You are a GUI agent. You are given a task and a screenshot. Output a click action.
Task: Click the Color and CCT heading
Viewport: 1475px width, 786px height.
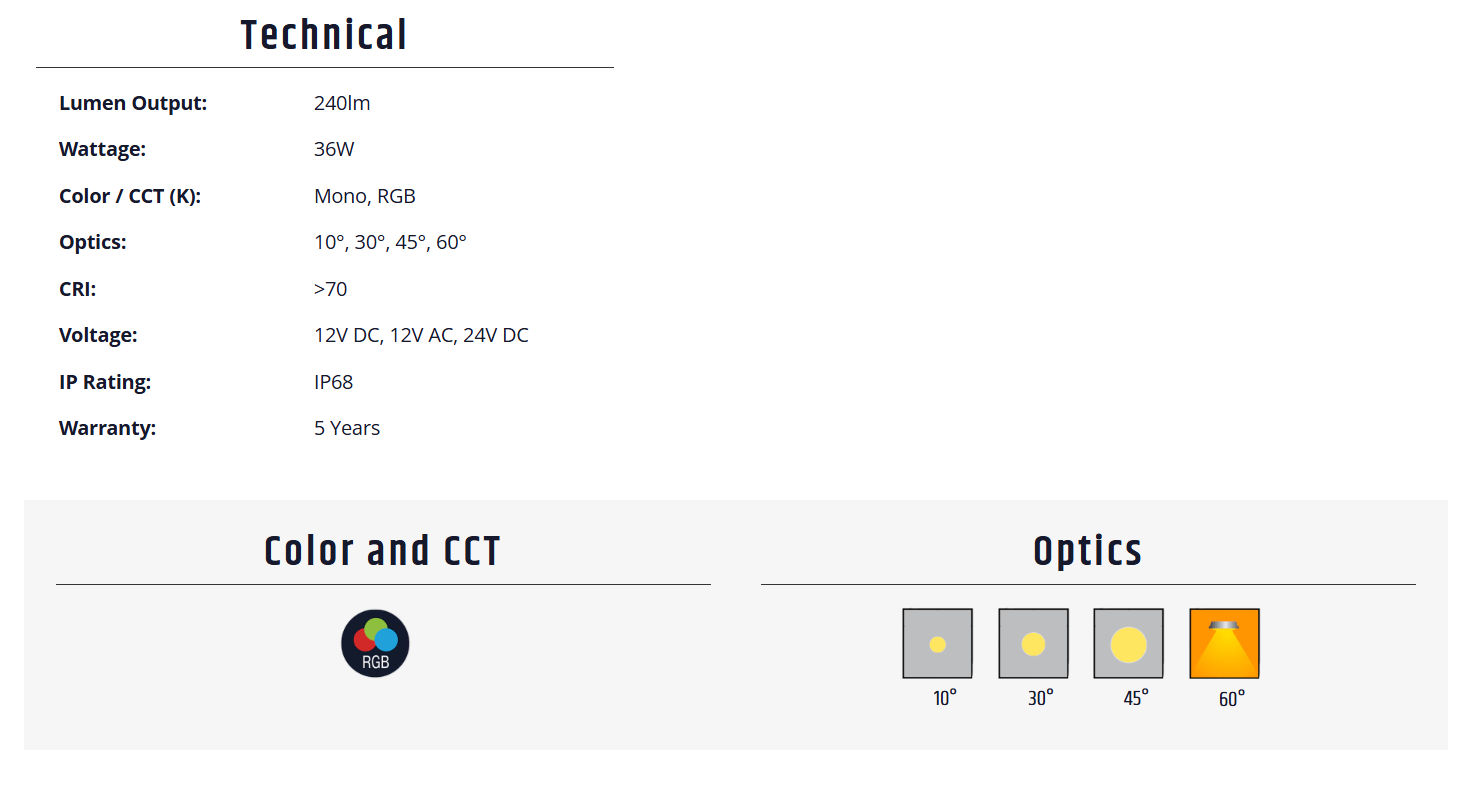click(382, 551)
